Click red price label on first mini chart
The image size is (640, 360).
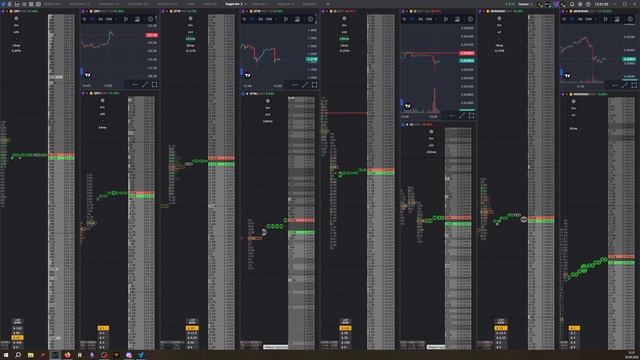tap(151, 35)
